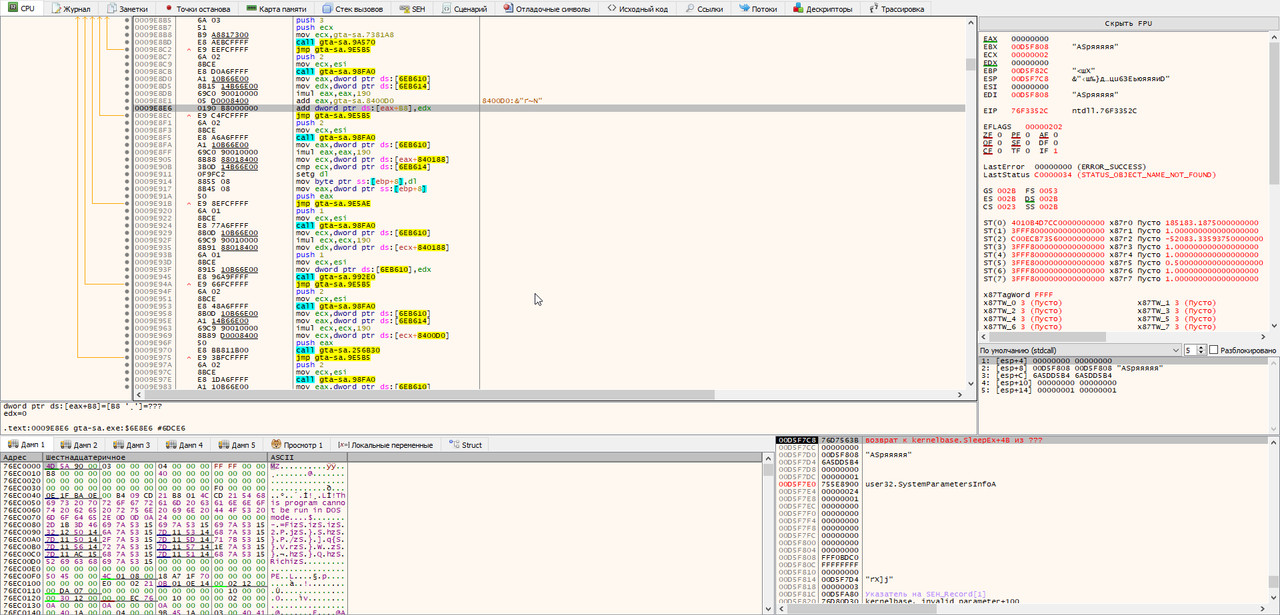The image size is (1280, 615).
Task: Open the Отладочные символы tab
Action: tap(547, 8)
